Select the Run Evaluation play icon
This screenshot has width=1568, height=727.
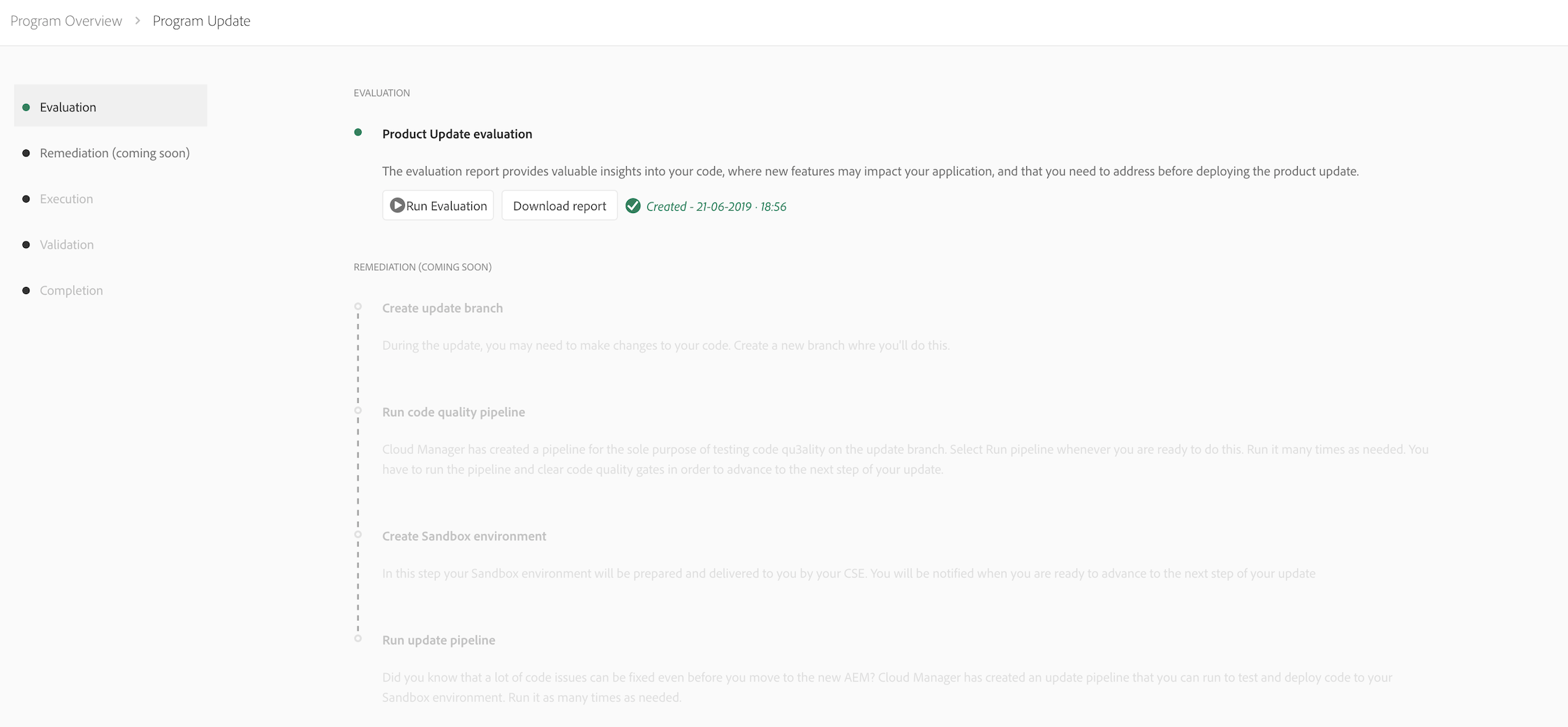tap(397, 205)
